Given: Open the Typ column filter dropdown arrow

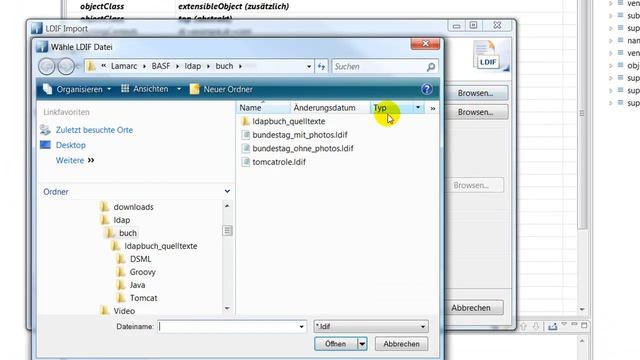Looking at the screenshot, I should [x=418, y=108].
